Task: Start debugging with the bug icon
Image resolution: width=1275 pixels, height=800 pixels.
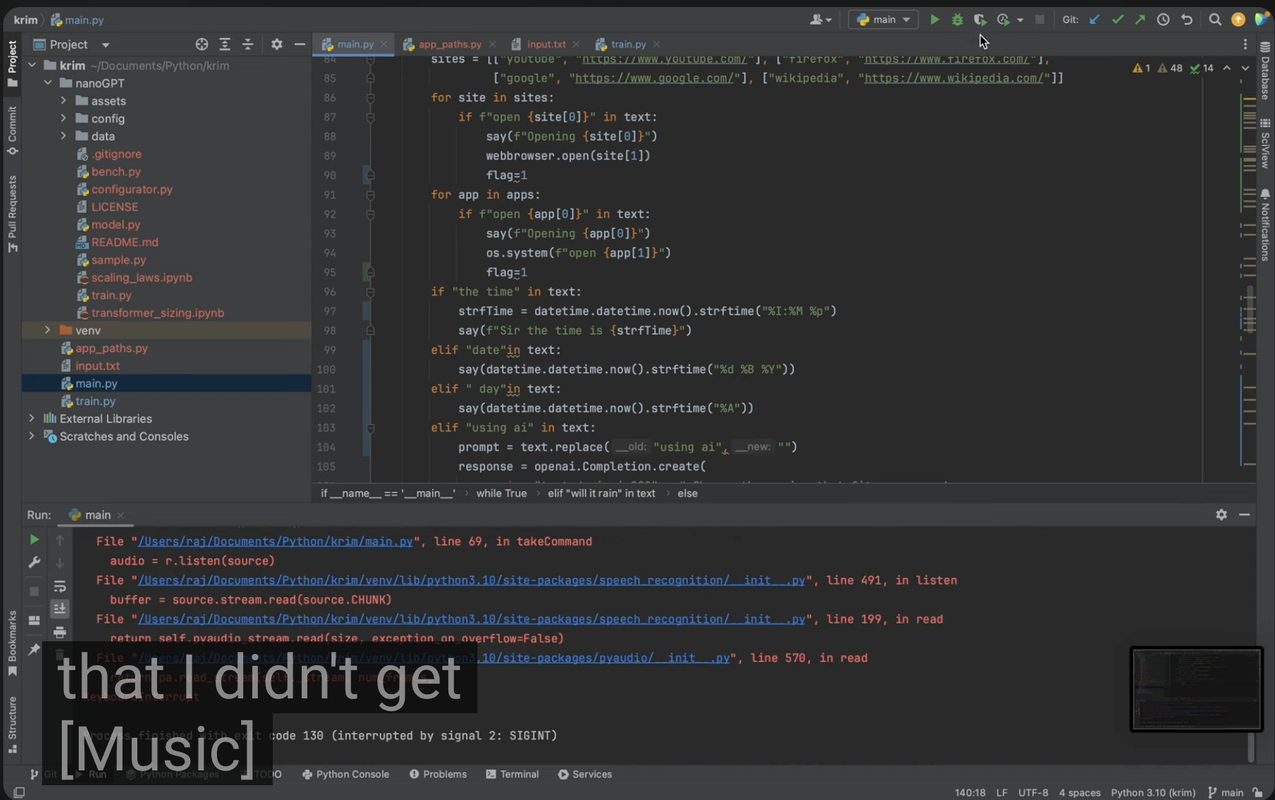Action: pyautogui.click(x=957, y=19)
